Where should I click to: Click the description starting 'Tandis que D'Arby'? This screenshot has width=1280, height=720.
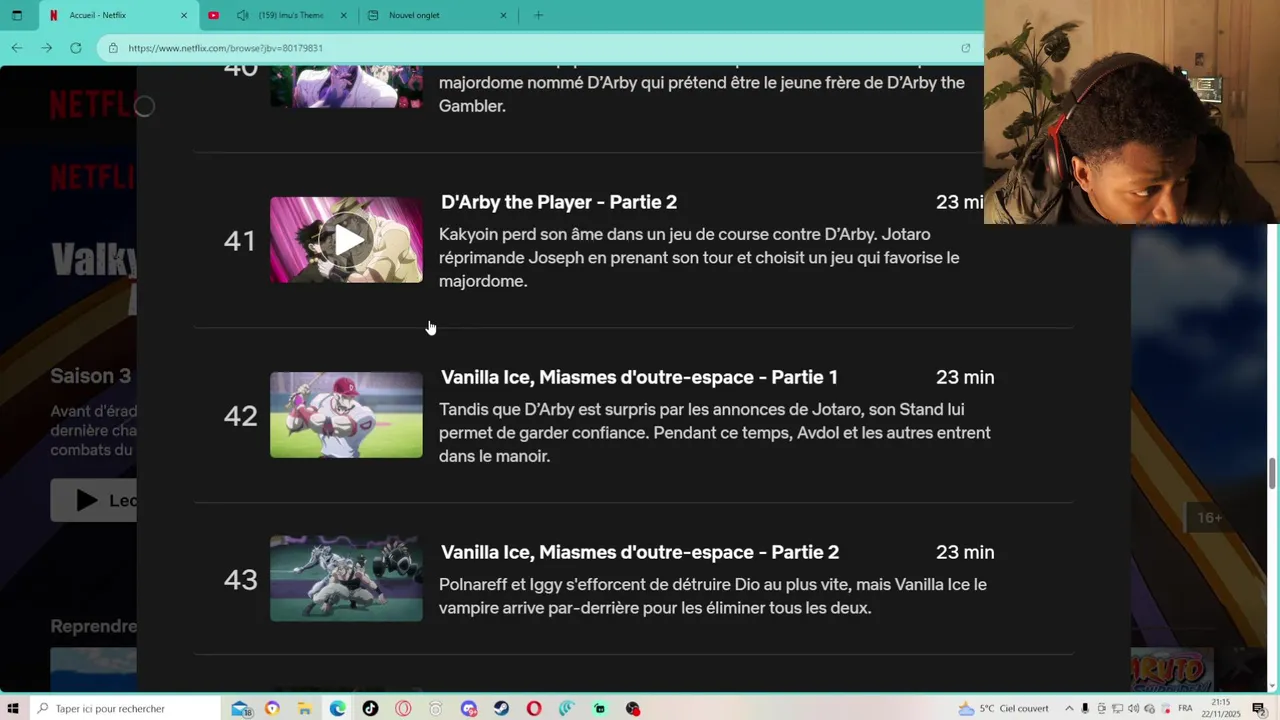tap(715, 433)
